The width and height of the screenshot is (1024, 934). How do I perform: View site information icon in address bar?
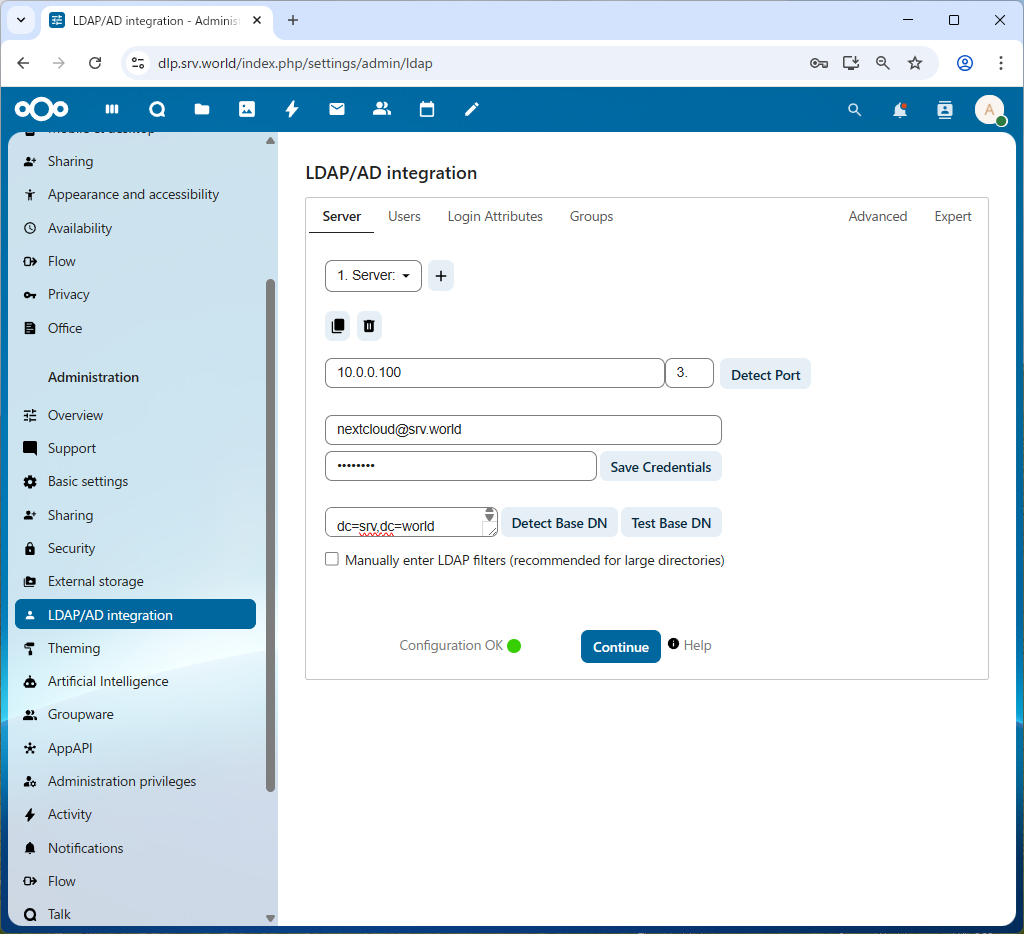tap(138, 63)
